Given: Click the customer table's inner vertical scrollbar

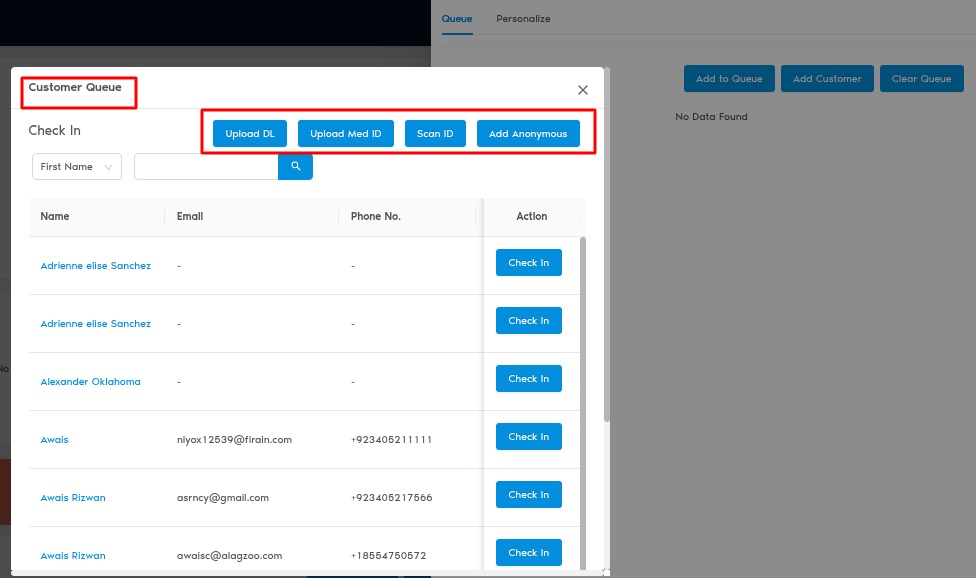Looking at the screenshot, I should click(x=583, y=403).
